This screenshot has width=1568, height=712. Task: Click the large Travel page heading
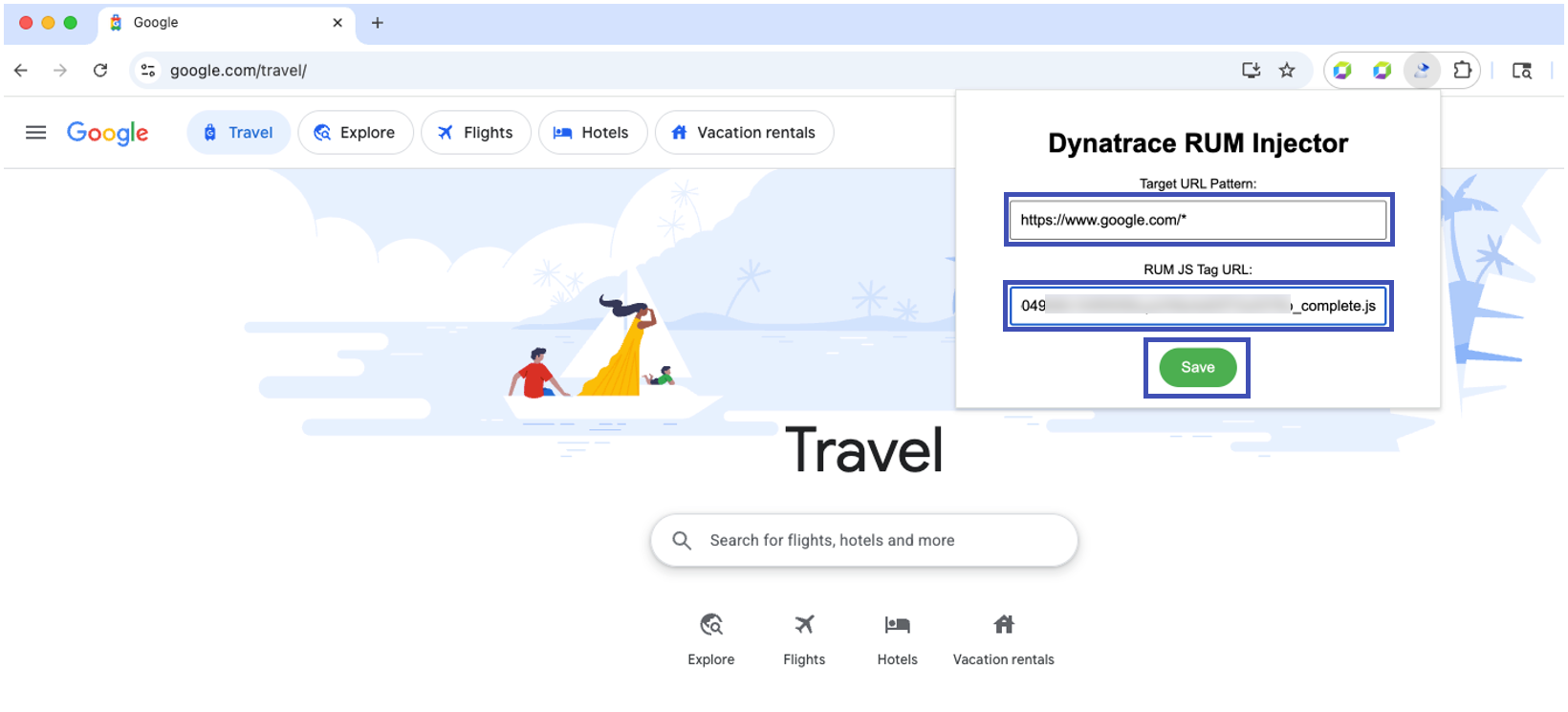pos(864,450)
